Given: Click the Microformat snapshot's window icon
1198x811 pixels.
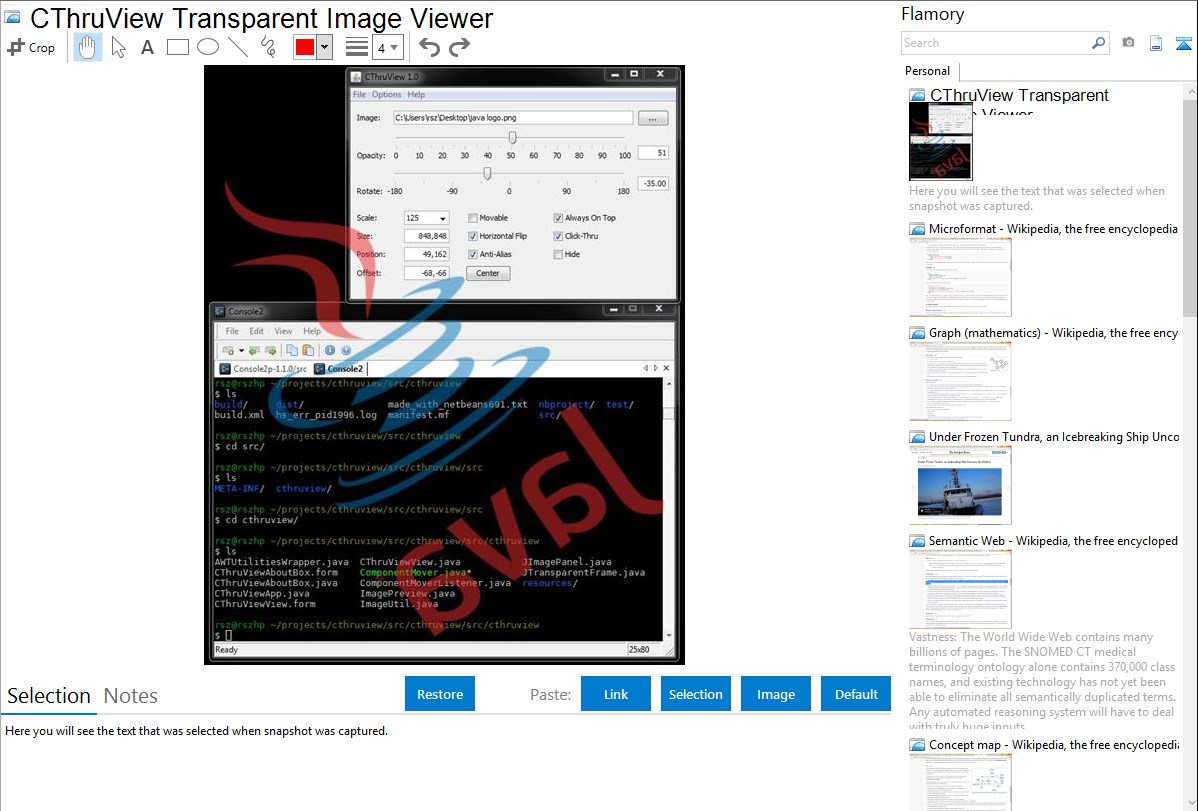Looking at the screenshot, I should point(917,229).
